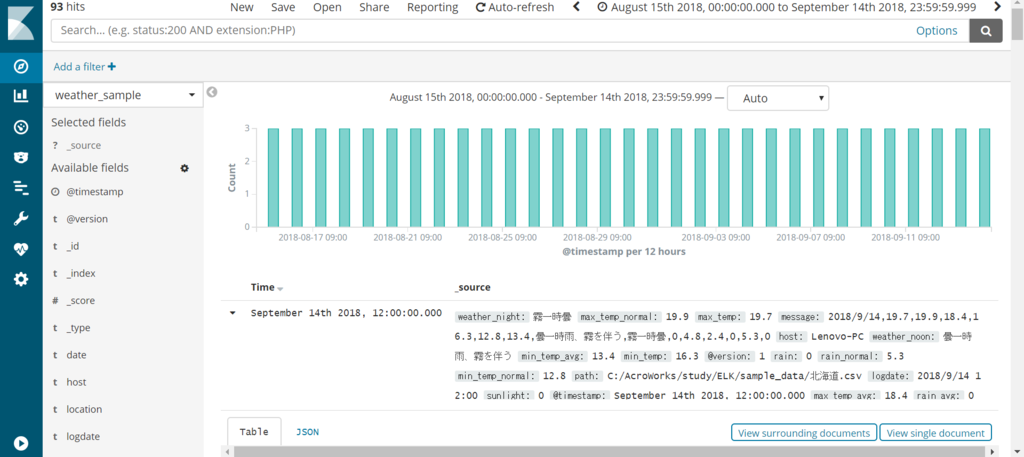Sort by Time column arrow
This screenshot has width=1024, height=457.
280,289
